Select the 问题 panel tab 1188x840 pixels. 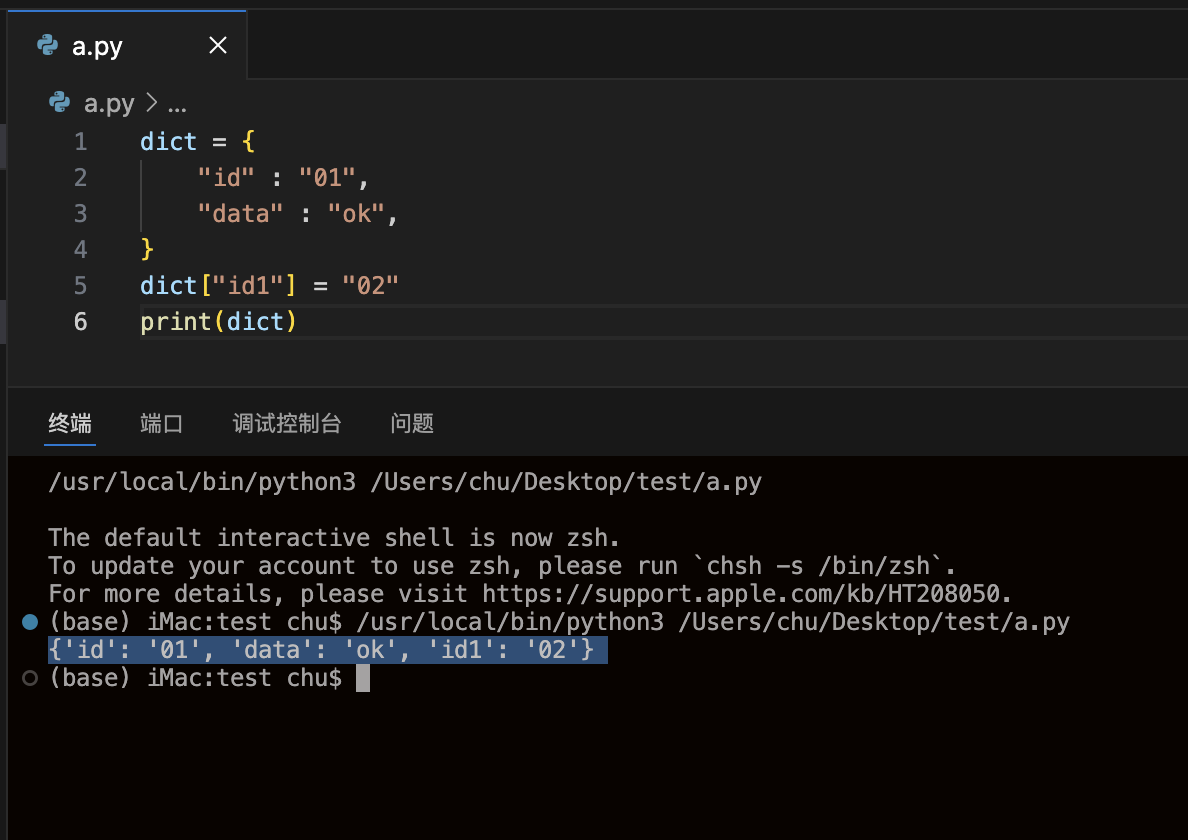(x=412, y=423)
